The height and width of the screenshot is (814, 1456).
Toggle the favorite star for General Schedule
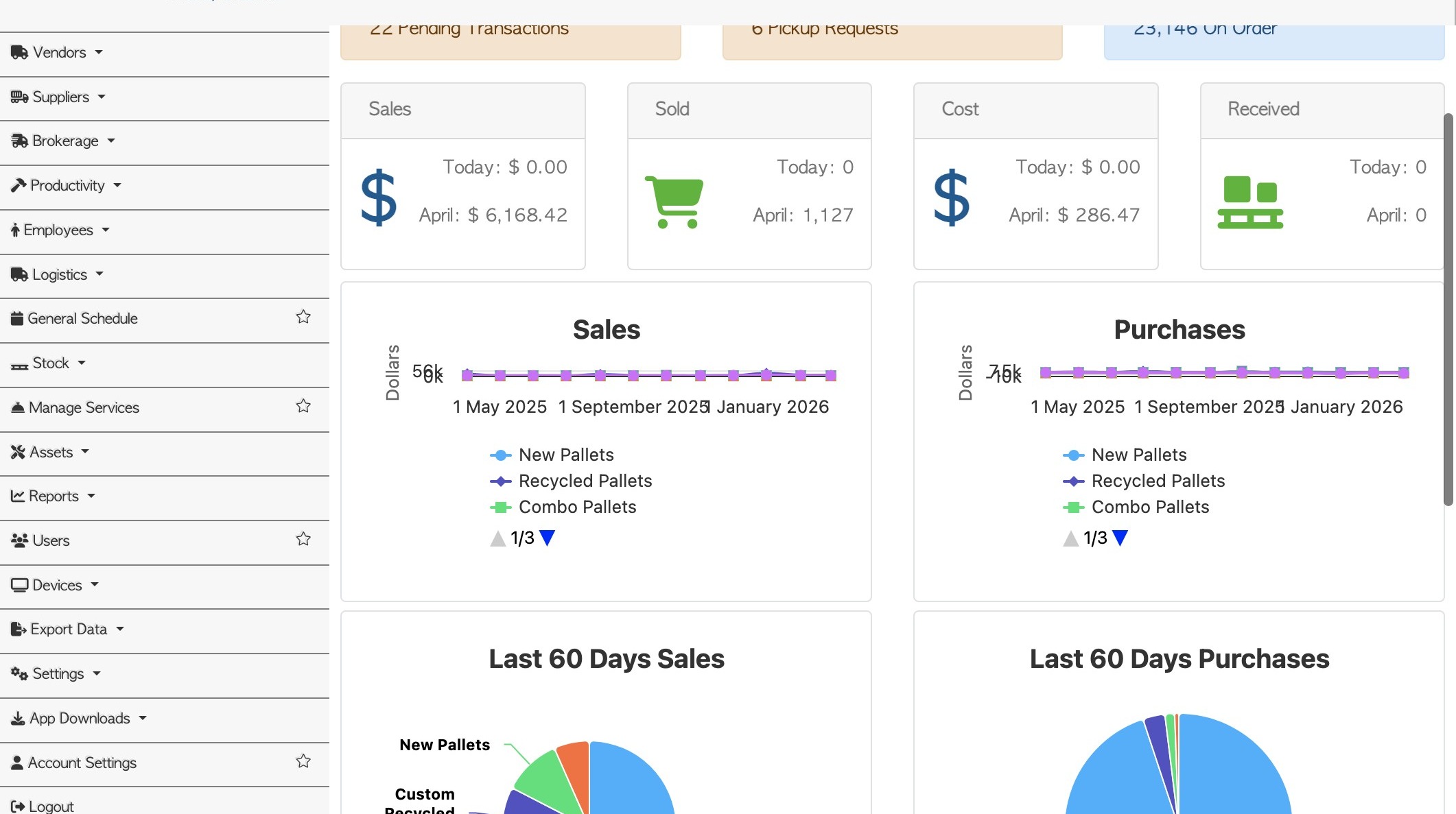click(x=303, y=317)
